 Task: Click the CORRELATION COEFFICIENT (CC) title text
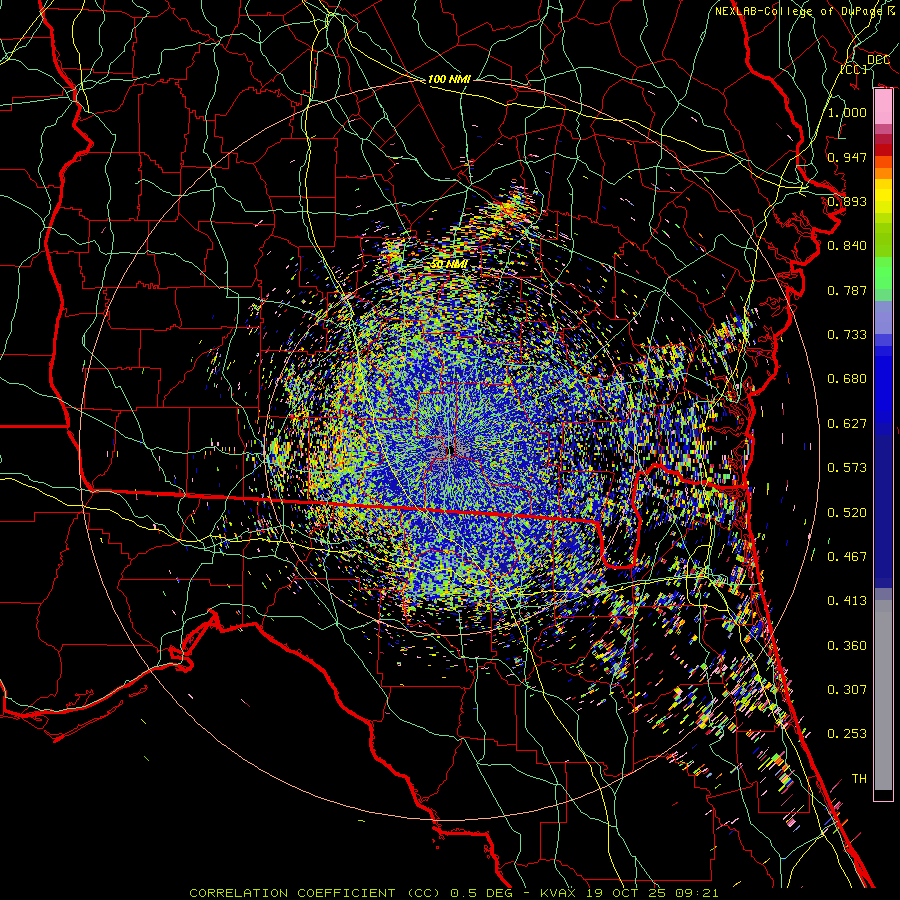[x=315, y=893]
